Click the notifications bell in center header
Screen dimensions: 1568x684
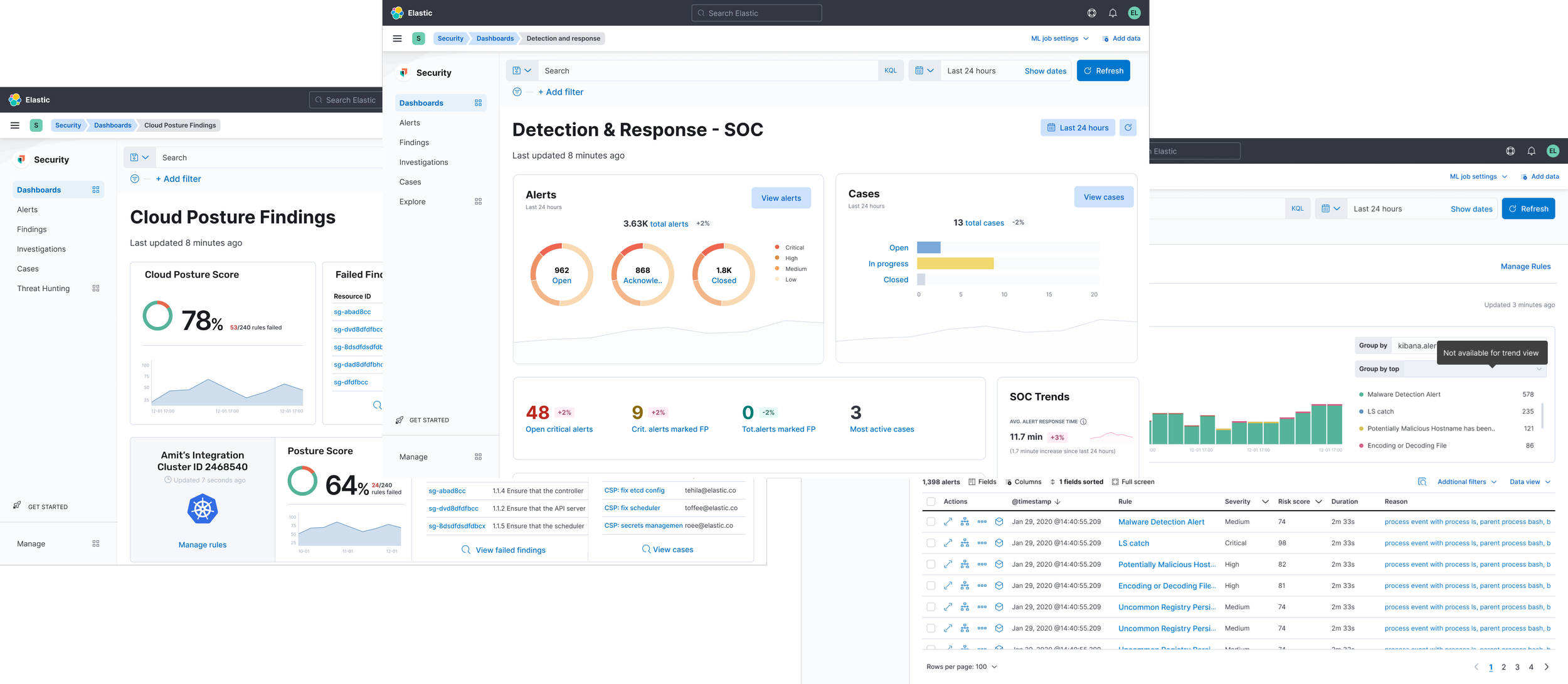[1113, 13]
